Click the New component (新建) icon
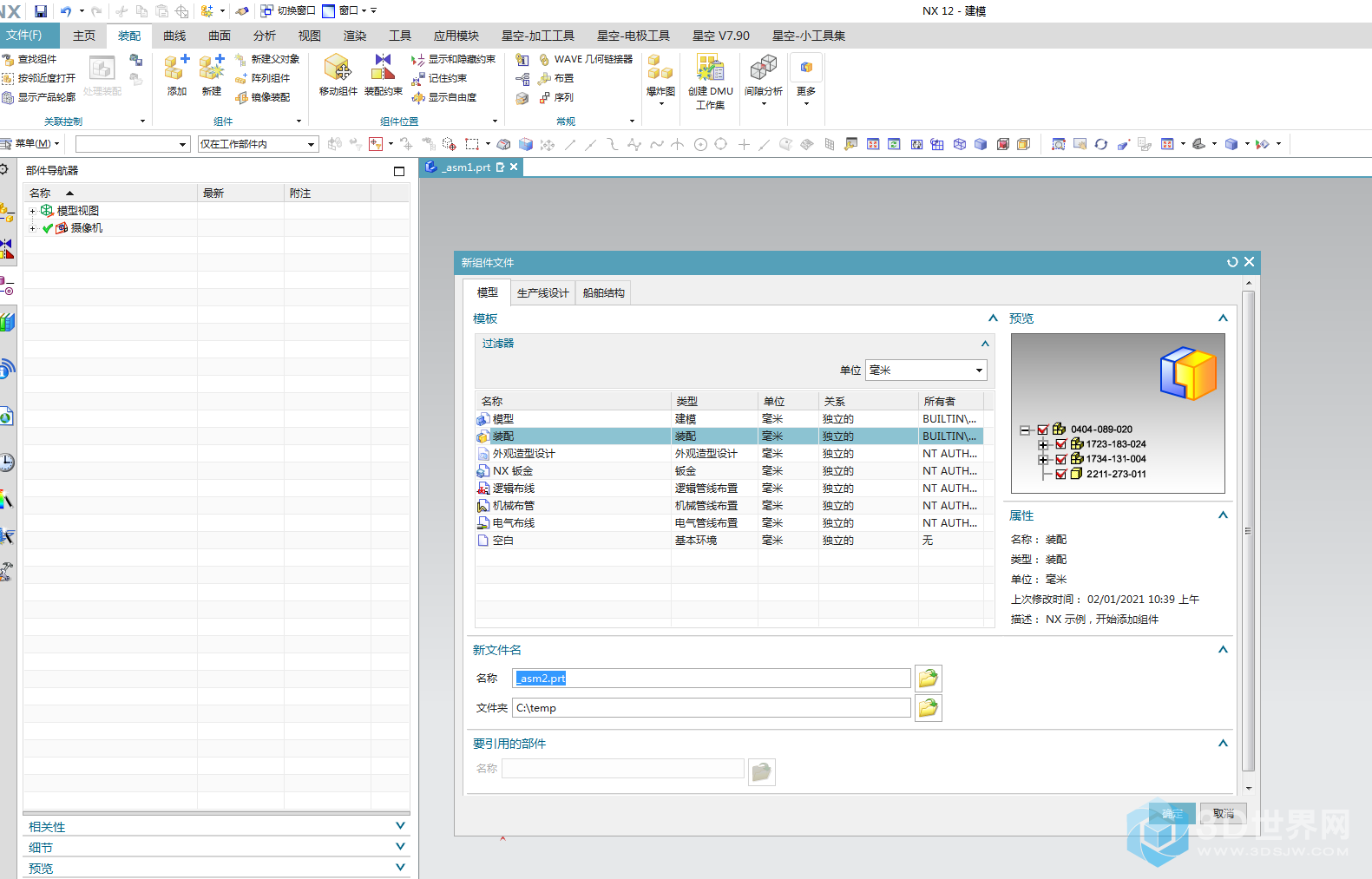1372x879 pixels. (x=212, y=68)
